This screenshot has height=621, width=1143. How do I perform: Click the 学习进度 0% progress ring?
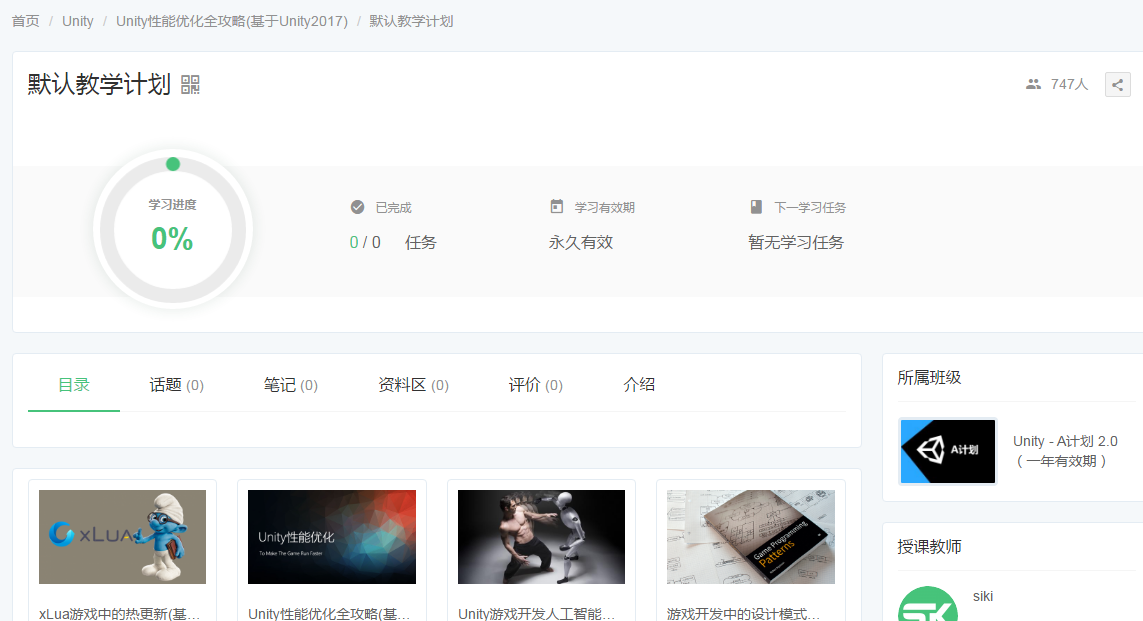click(x=173, y=230)
